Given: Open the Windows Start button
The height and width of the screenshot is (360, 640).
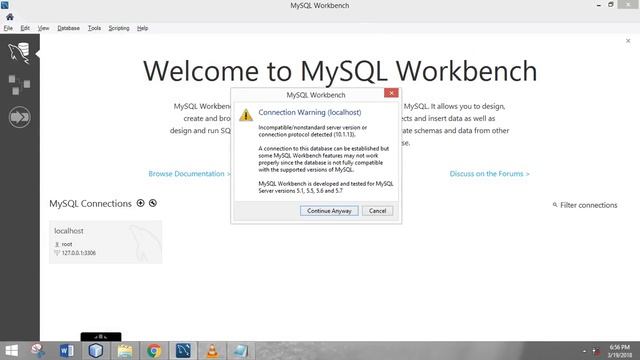Looking at the screenshot, I should click(x=11, y=351).
